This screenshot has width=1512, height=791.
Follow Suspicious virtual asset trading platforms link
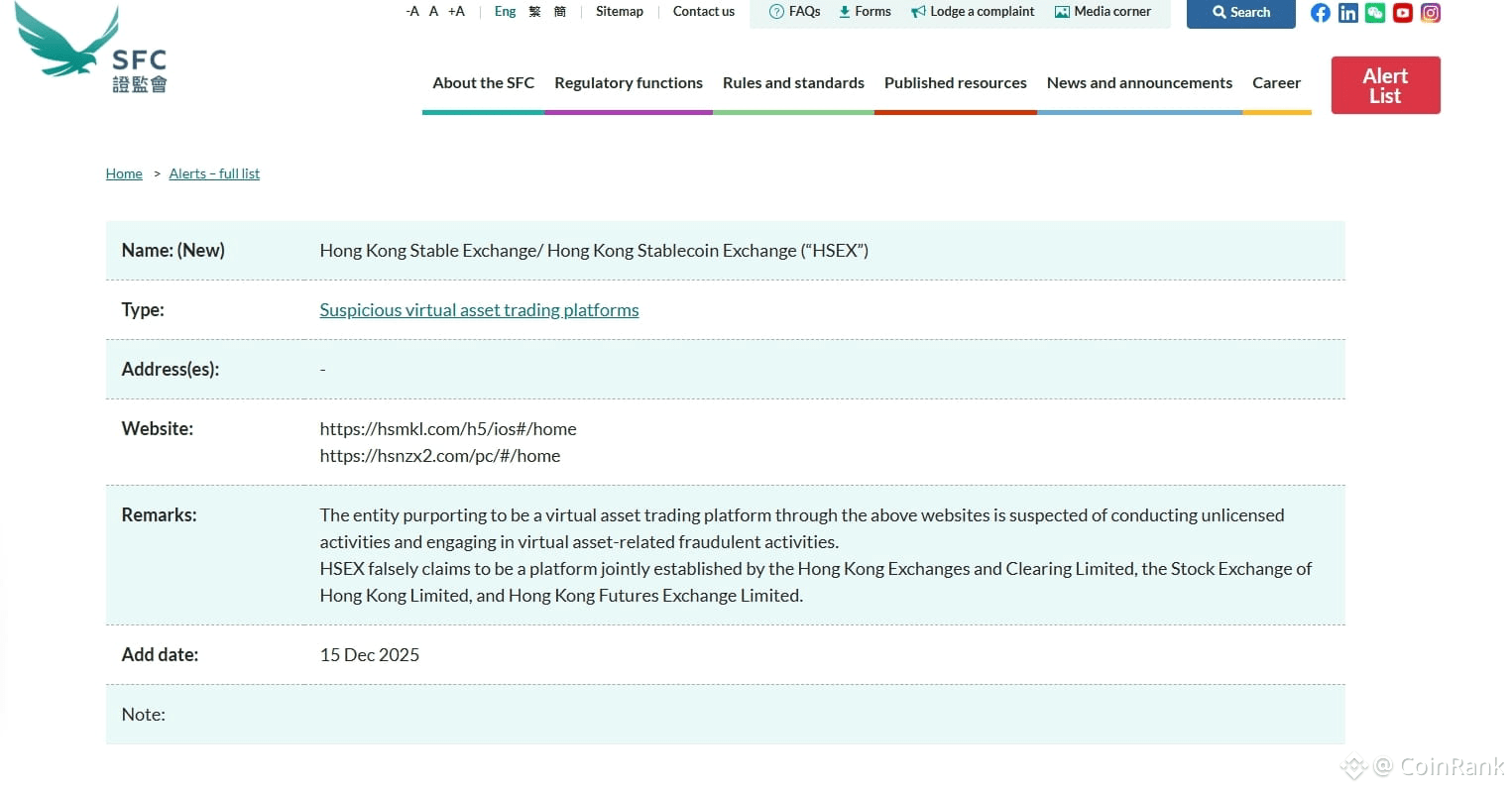(x=479, y=310)
